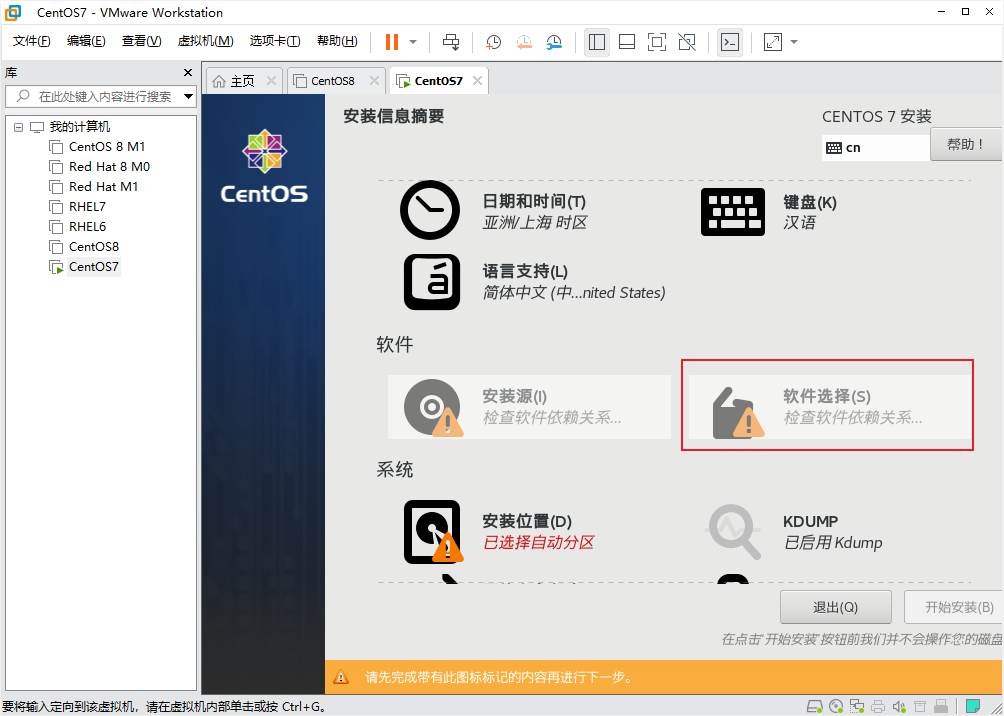
Task: Revert to the previous snapshot icon
Action: [x=524, y=42]
